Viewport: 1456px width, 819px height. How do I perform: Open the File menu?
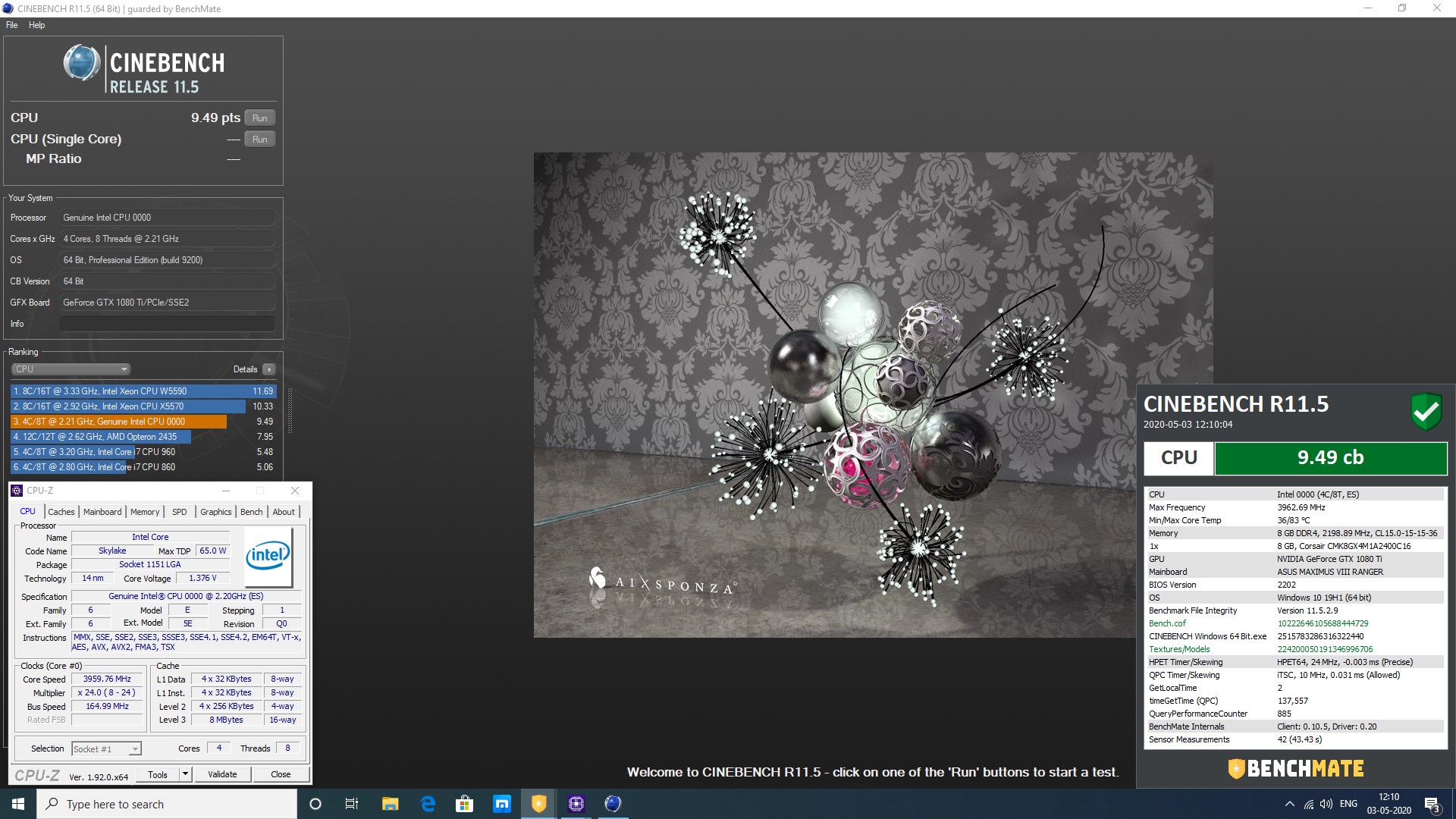(x=11, y=25)
